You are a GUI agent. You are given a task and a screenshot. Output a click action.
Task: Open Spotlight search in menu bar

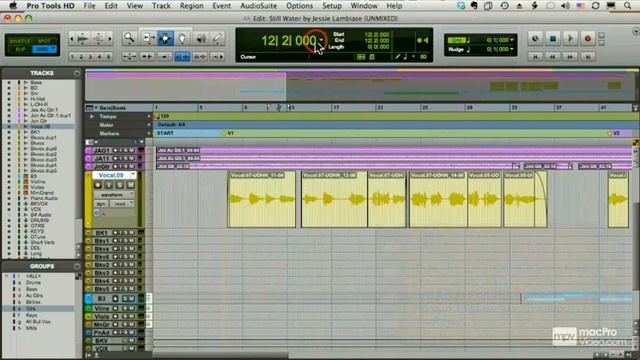coord(628,6)
